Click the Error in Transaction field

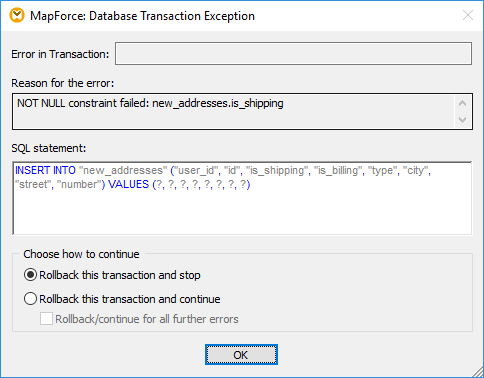pyautogui.click(x=293, y=53)
